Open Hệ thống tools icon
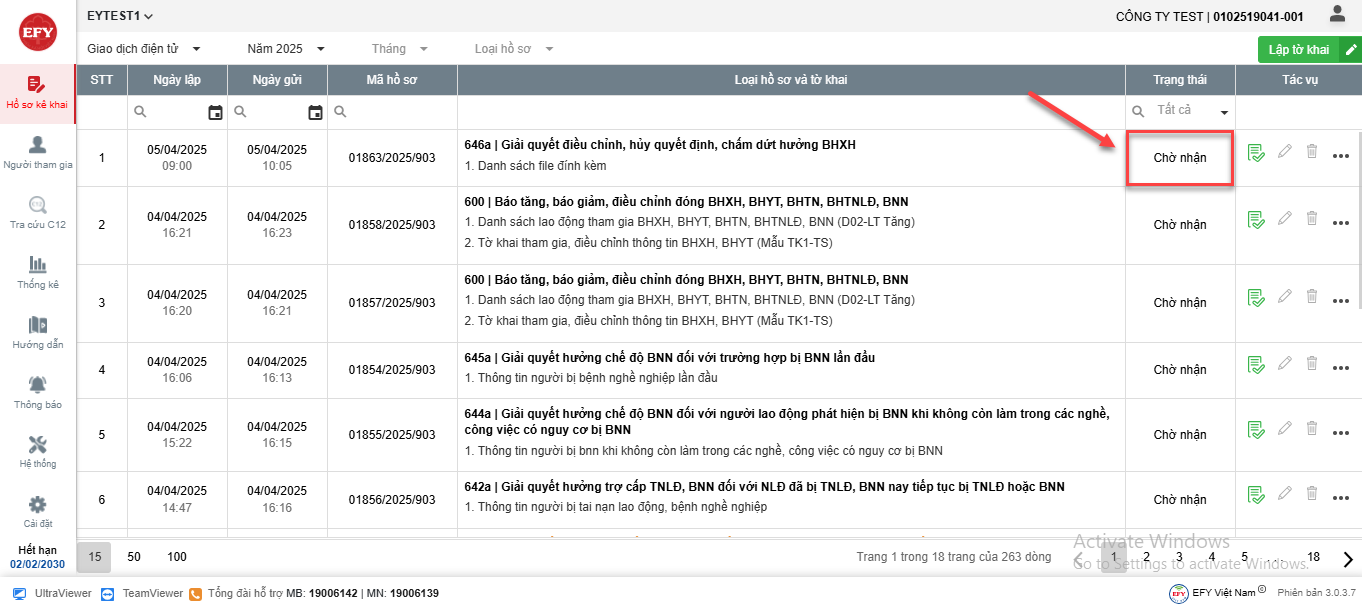This screenshot has width=1362, height=605. [38, 451]
